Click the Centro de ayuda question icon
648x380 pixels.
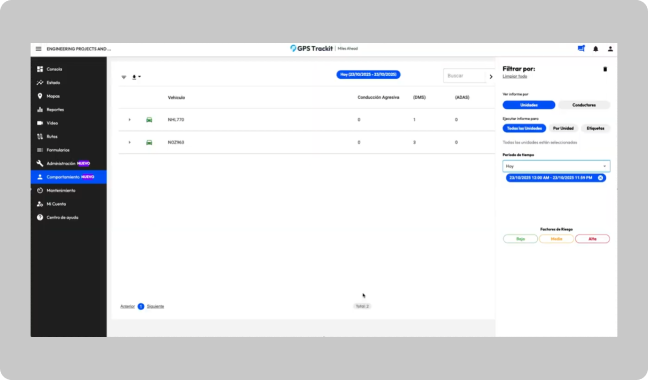(40, 217)
